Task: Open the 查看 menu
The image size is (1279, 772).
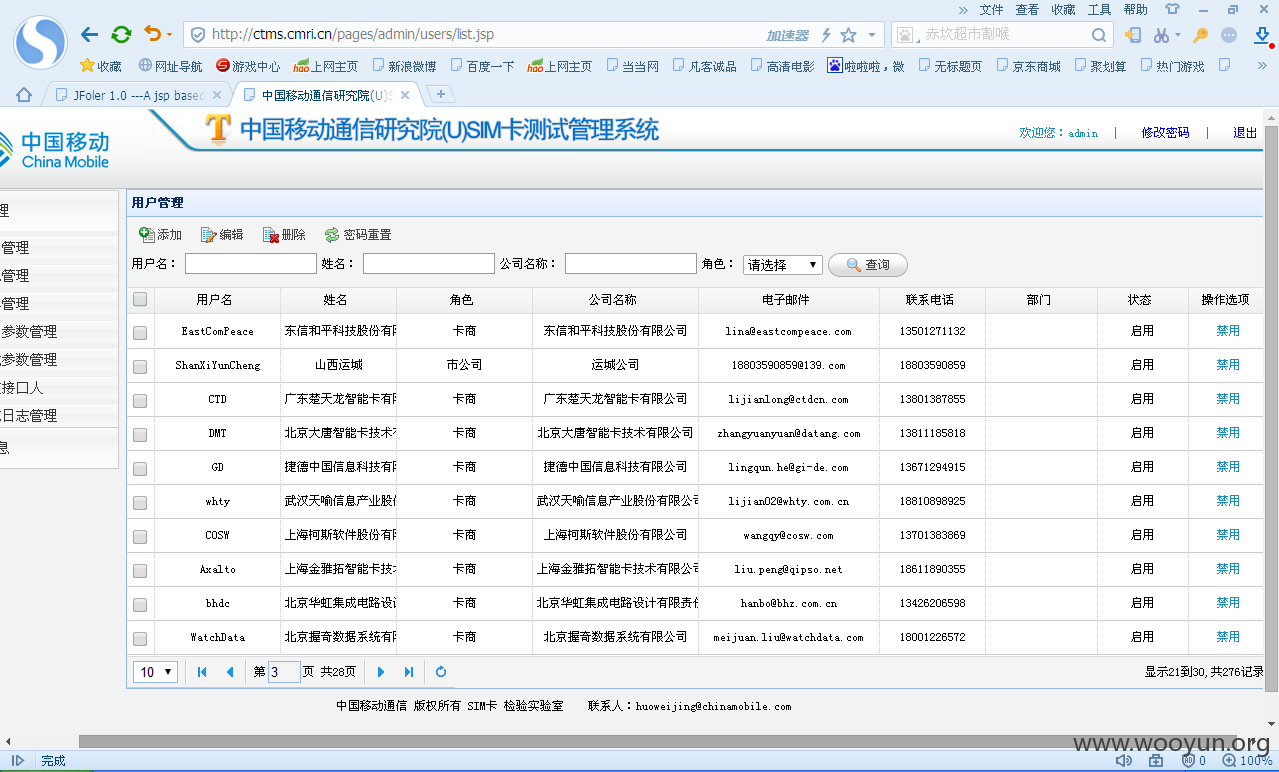Action: click(1027, 9)
